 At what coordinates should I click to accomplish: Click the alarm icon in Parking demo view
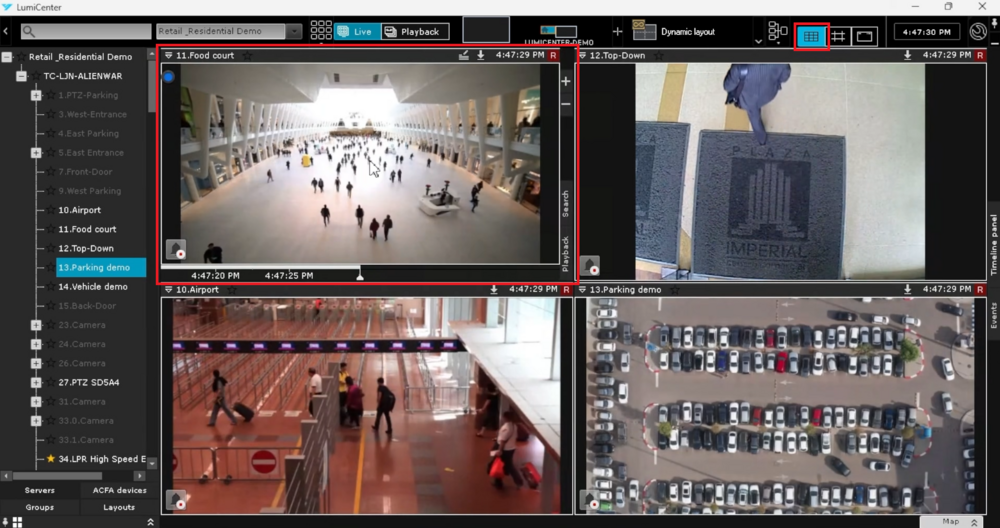click(590, 499)
